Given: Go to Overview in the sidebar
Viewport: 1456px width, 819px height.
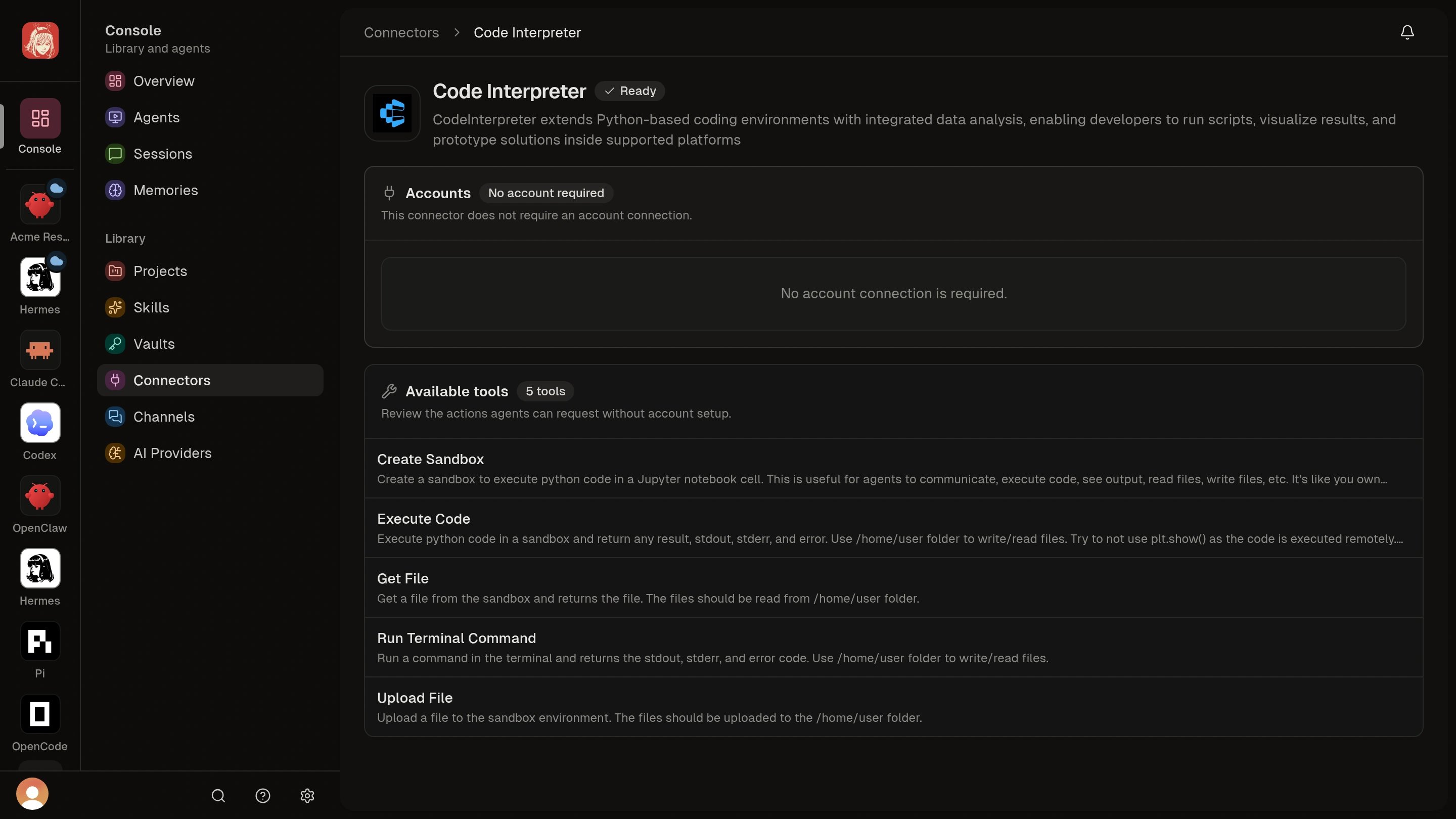Looking at the screenshot, I should click(x=210, y=81).
